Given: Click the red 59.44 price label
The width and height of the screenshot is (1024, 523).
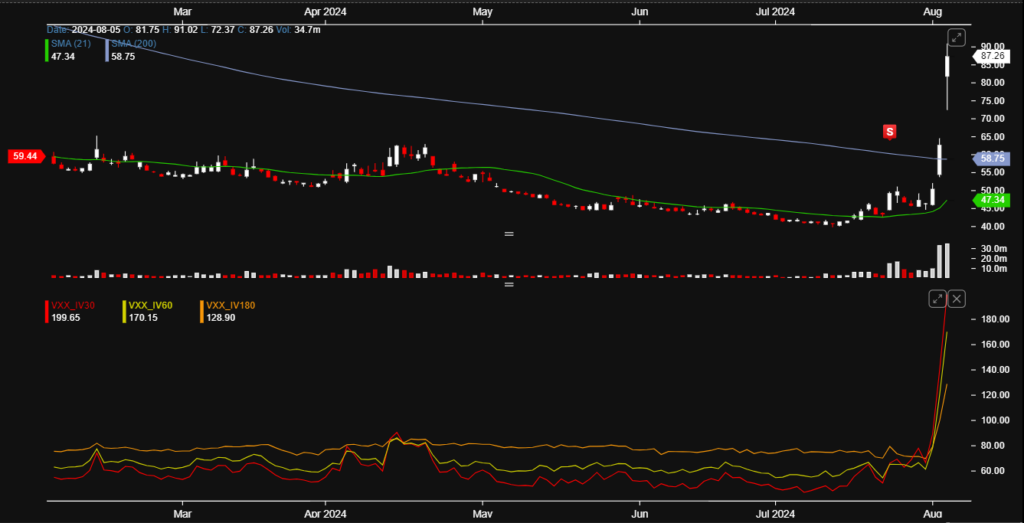Looking at the screenshot, I should tap(26, 157).
